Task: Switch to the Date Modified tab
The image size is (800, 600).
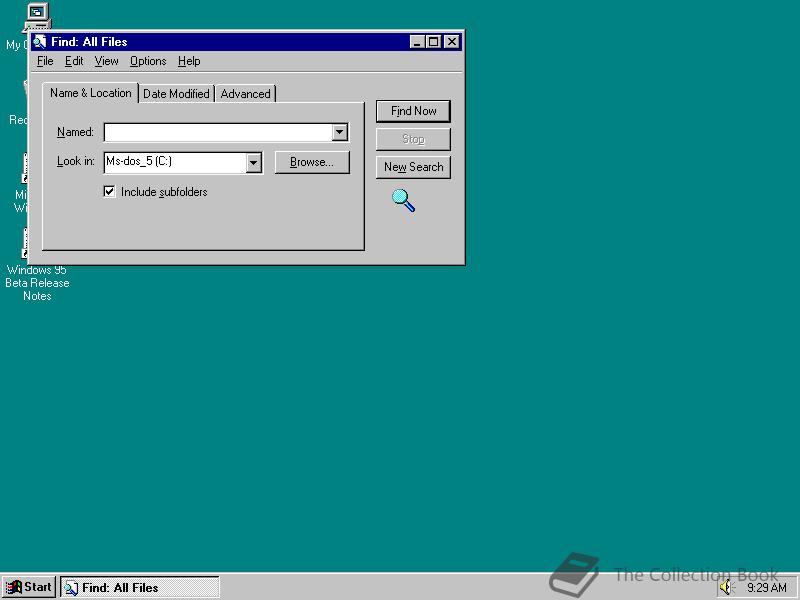Action: [x=176, y=94]
